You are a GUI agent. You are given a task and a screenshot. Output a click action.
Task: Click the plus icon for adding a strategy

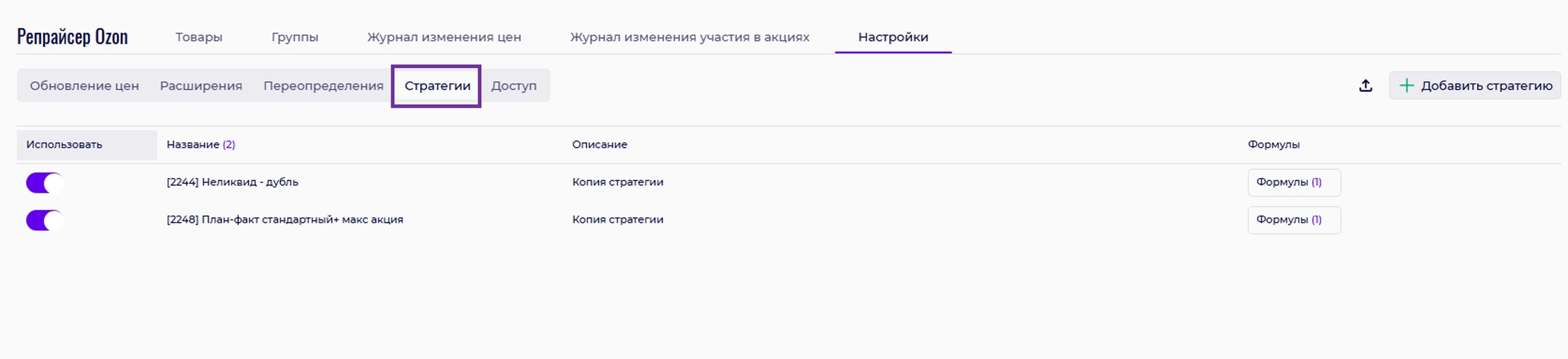tap(1406, 86)
